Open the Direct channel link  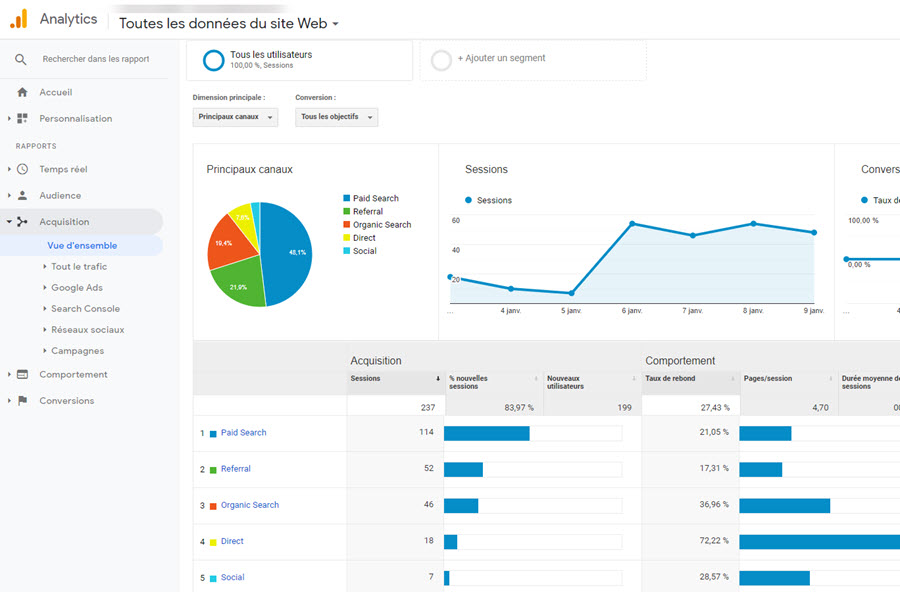pos(232,541)
